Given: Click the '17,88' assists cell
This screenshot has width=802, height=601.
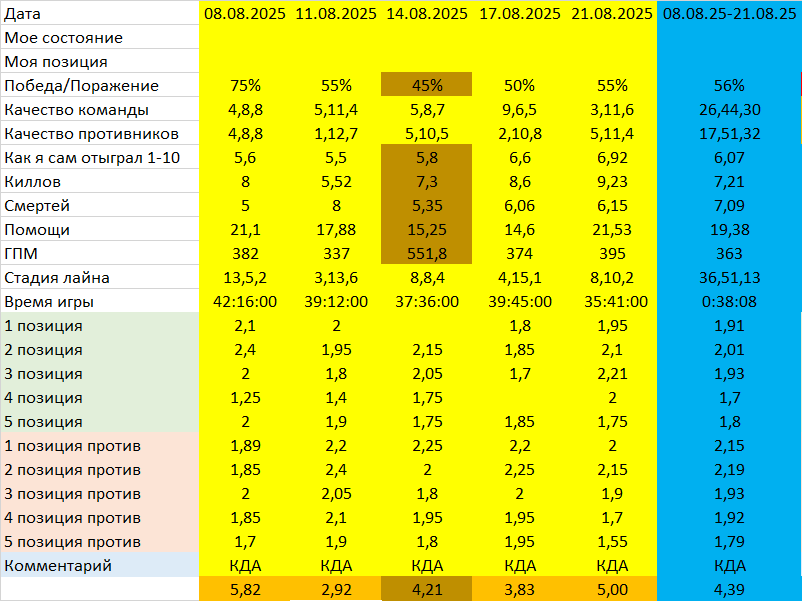Looking at the screenshot, I should pyautogui.click(x=336, y=229).
